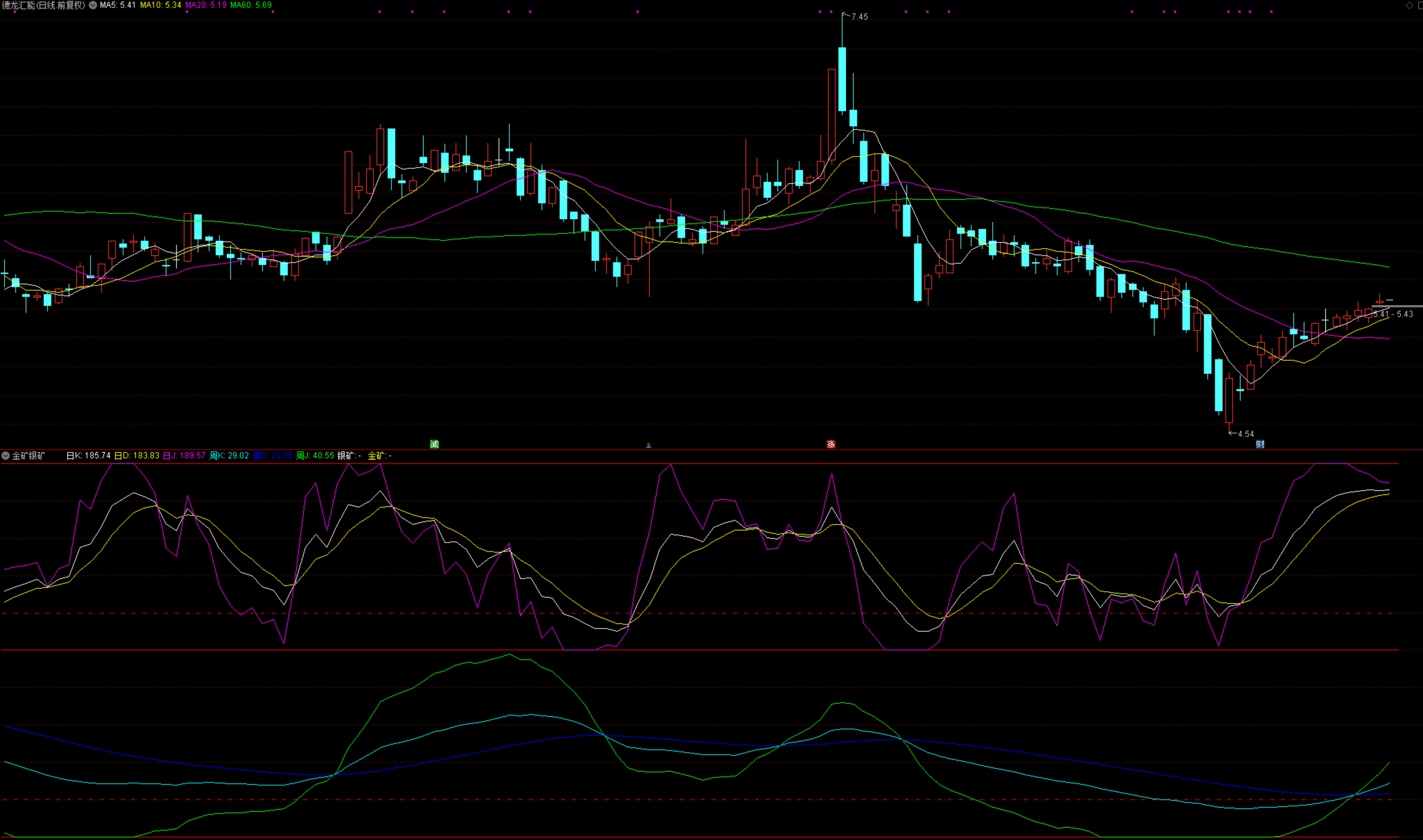Click the green 减 marker icon
This screenshot has width=1423, height=840.
coord(434,444)
